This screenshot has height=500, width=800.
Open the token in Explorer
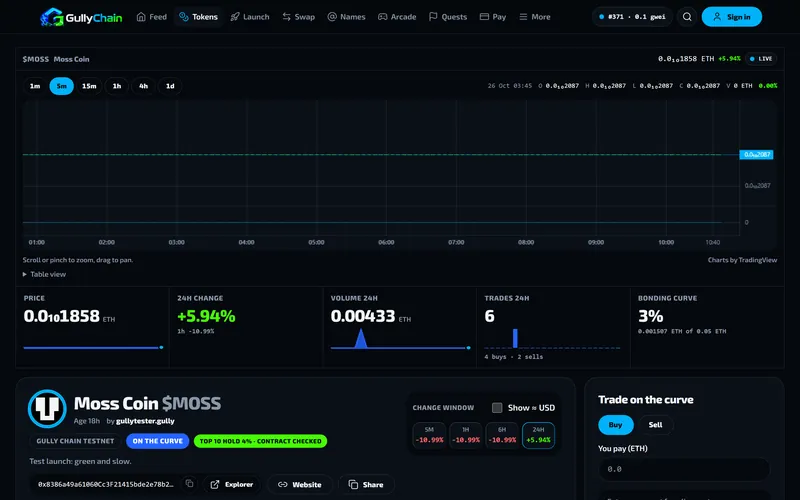pos(232,484)
